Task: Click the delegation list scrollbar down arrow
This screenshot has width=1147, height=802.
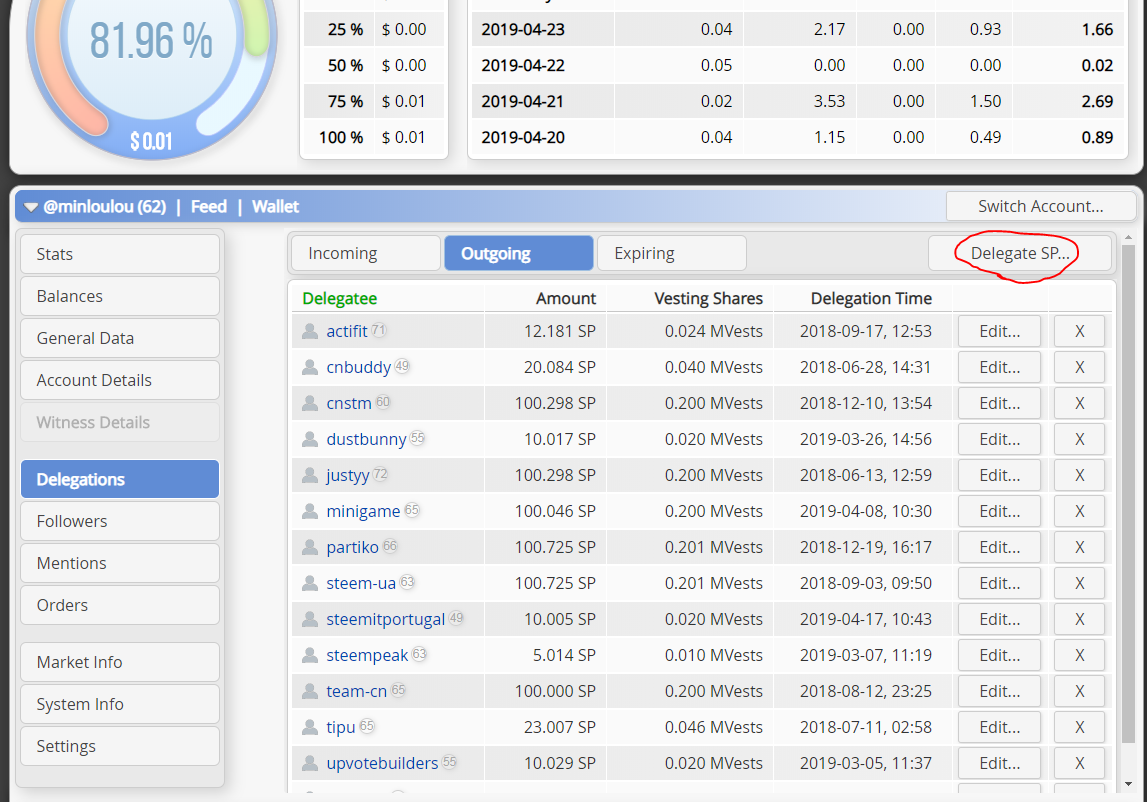Action: [1128, 784]
